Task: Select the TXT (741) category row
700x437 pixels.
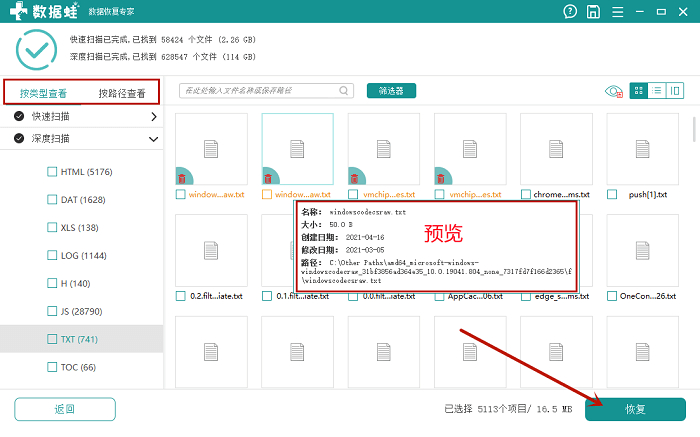Action: pos(81,339)
